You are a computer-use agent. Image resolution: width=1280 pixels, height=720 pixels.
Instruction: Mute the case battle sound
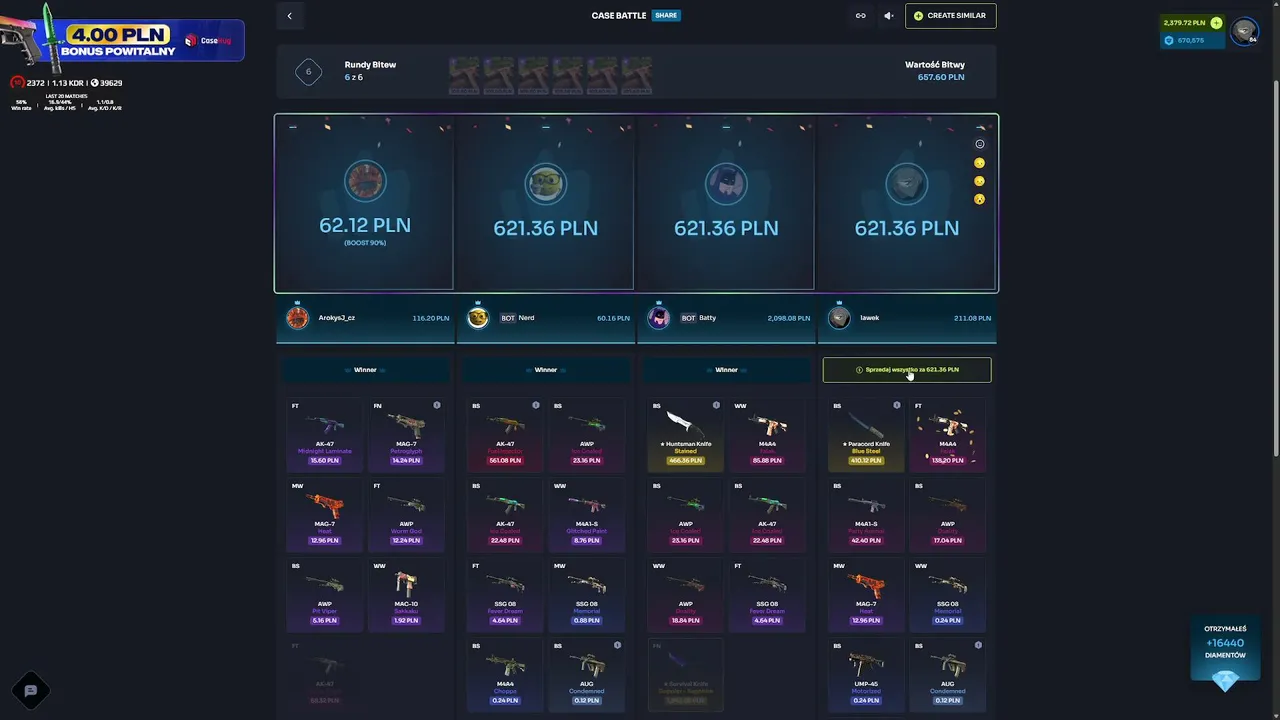pyautogui.click(x=888, y=16)
